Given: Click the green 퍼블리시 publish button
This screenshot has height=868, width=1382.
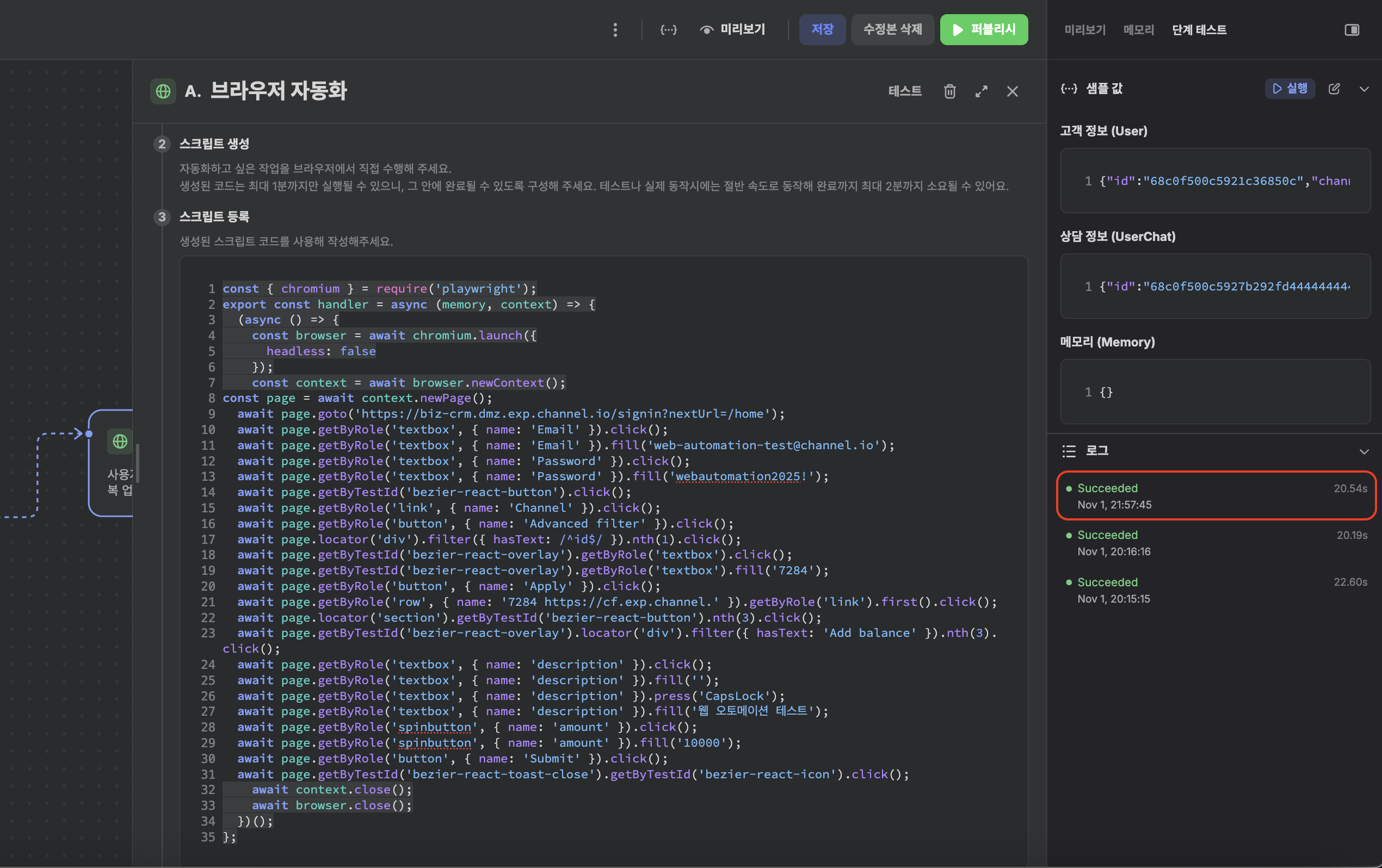Looking at the screenshot, I should coord(984,30).
